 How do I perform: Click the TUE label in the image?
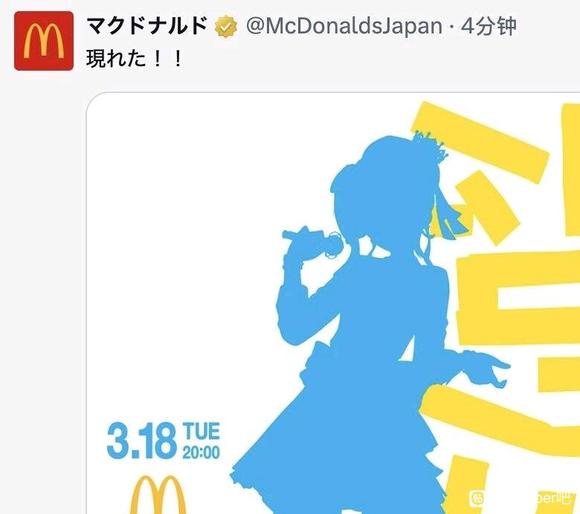[x=201, y=431]
